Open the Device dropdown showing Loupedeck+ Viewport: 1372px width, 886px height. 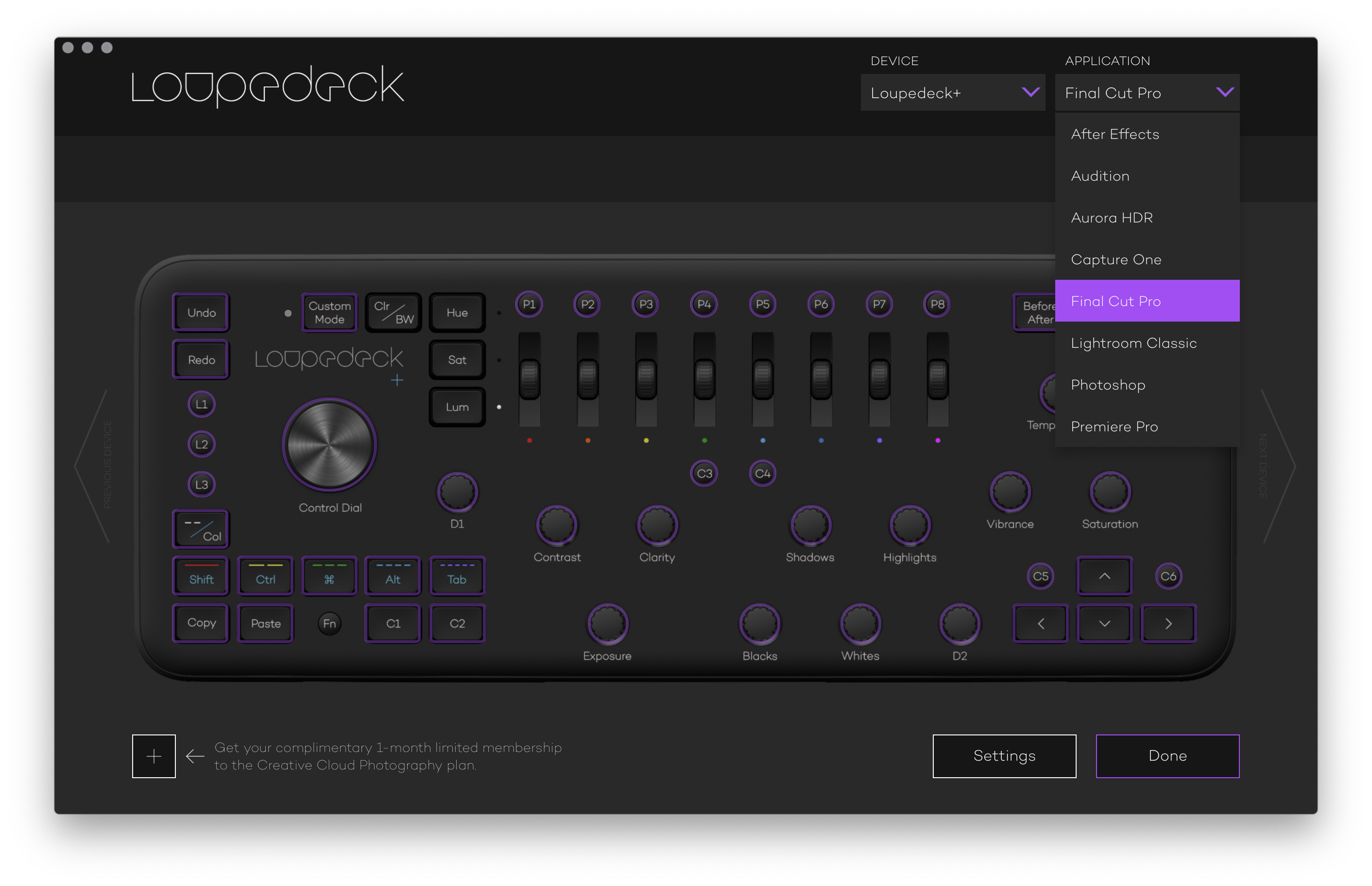(x=952, y=93)
